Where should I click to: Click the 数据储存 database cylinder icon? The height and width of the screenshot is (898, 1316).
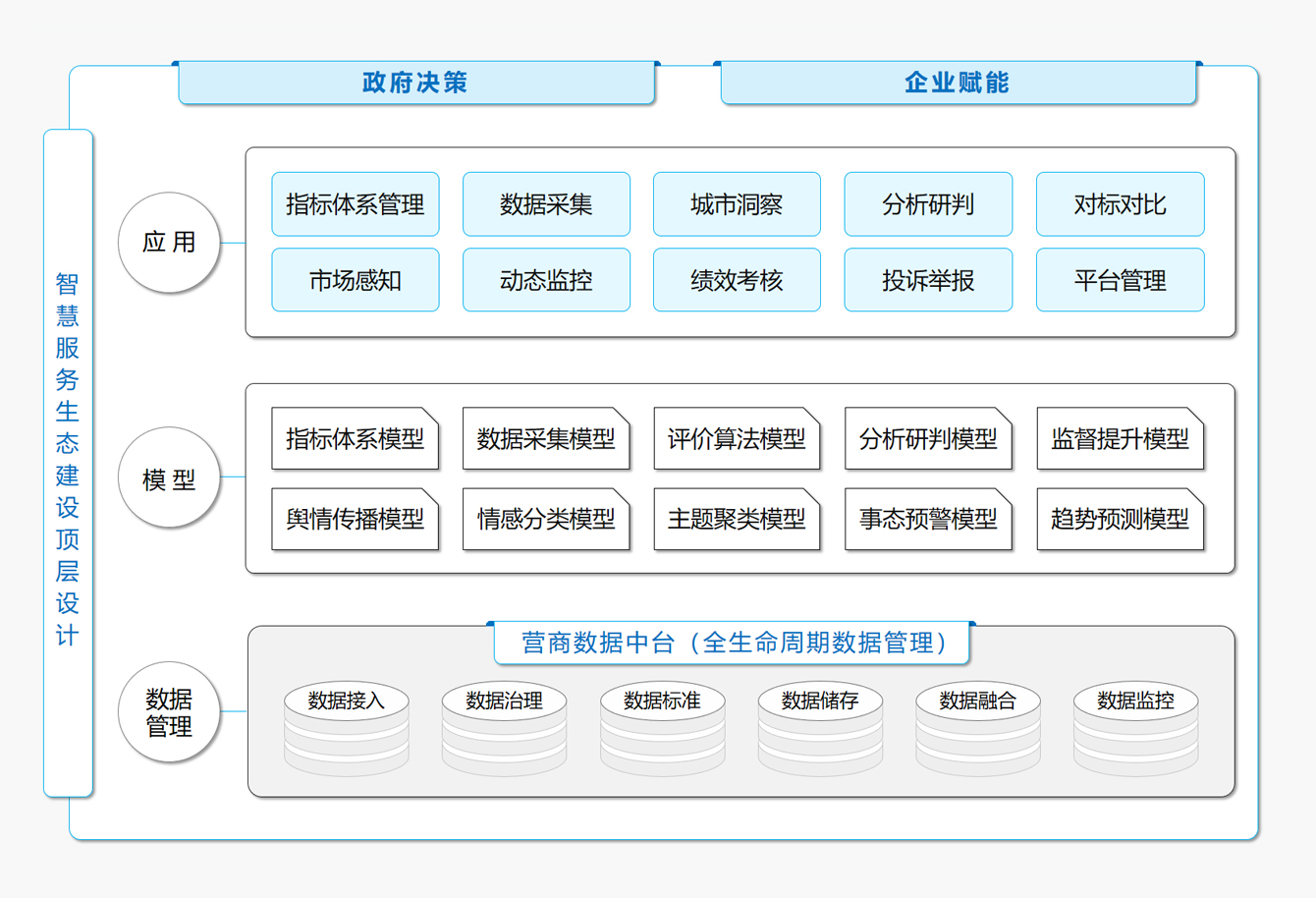[x=820, y=728]
